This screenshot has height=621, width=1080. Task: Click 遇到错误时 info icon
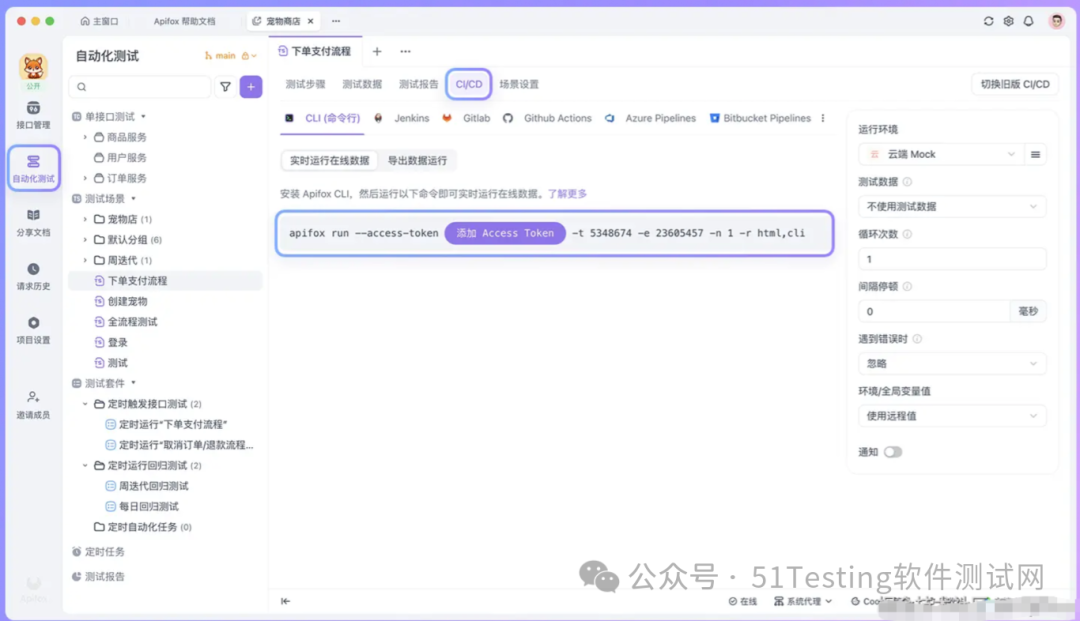click(917, 339)
